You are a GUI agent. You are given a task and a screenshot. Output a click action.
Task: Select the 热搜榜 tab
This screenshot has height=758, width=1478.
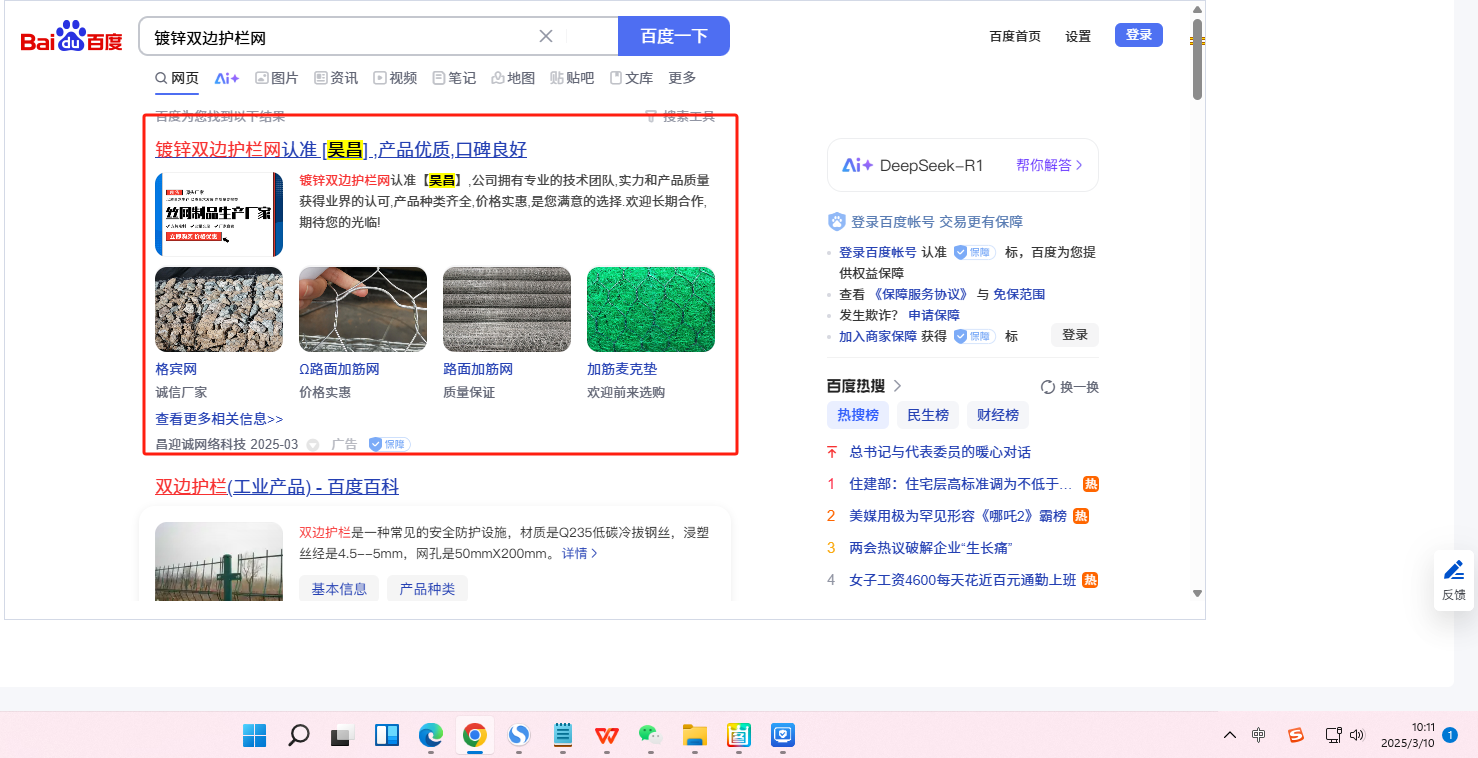(x=858, y=415)
